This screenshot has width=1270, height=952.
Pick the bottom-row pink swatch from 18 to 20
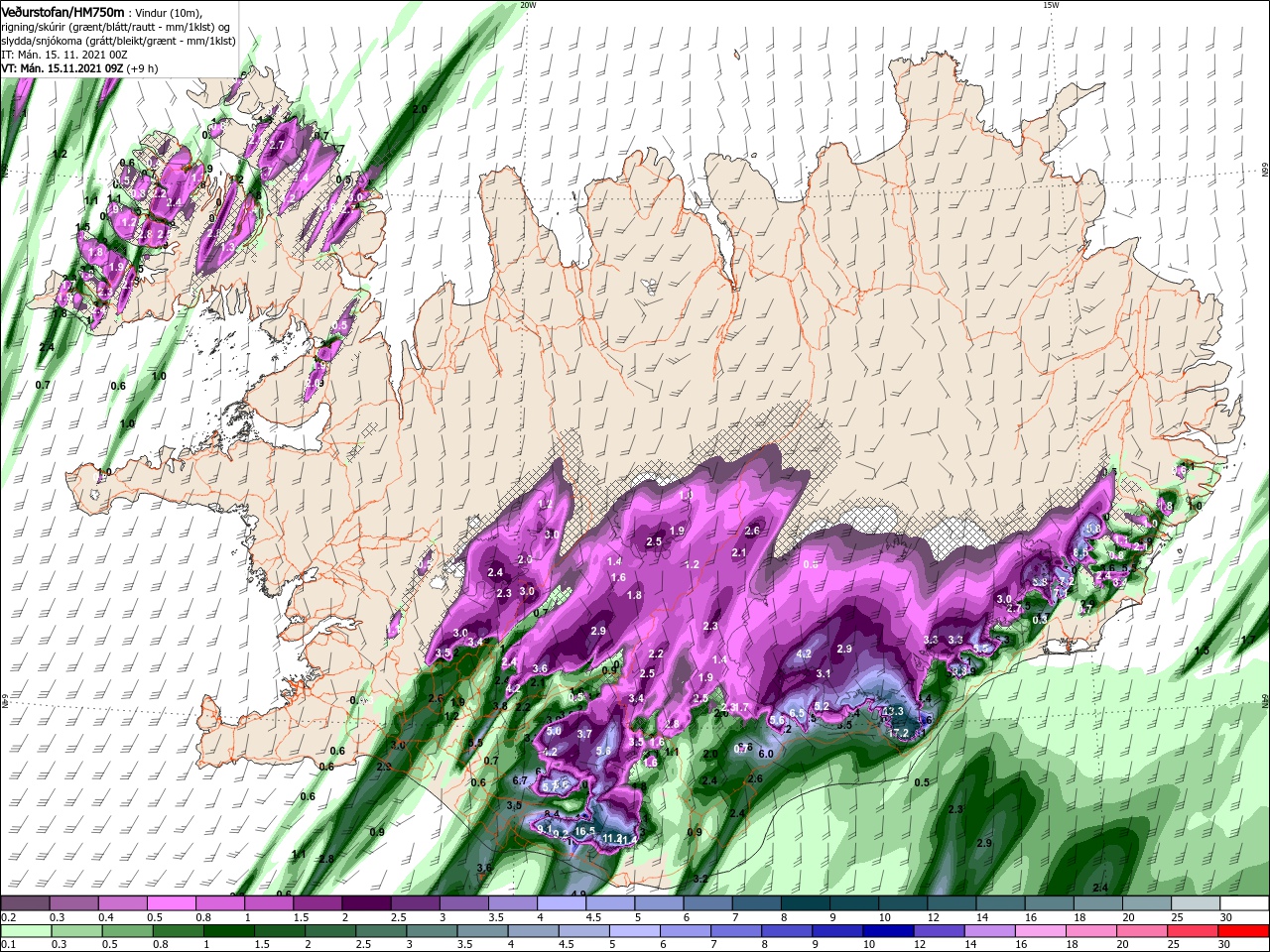coord(1092,931)
